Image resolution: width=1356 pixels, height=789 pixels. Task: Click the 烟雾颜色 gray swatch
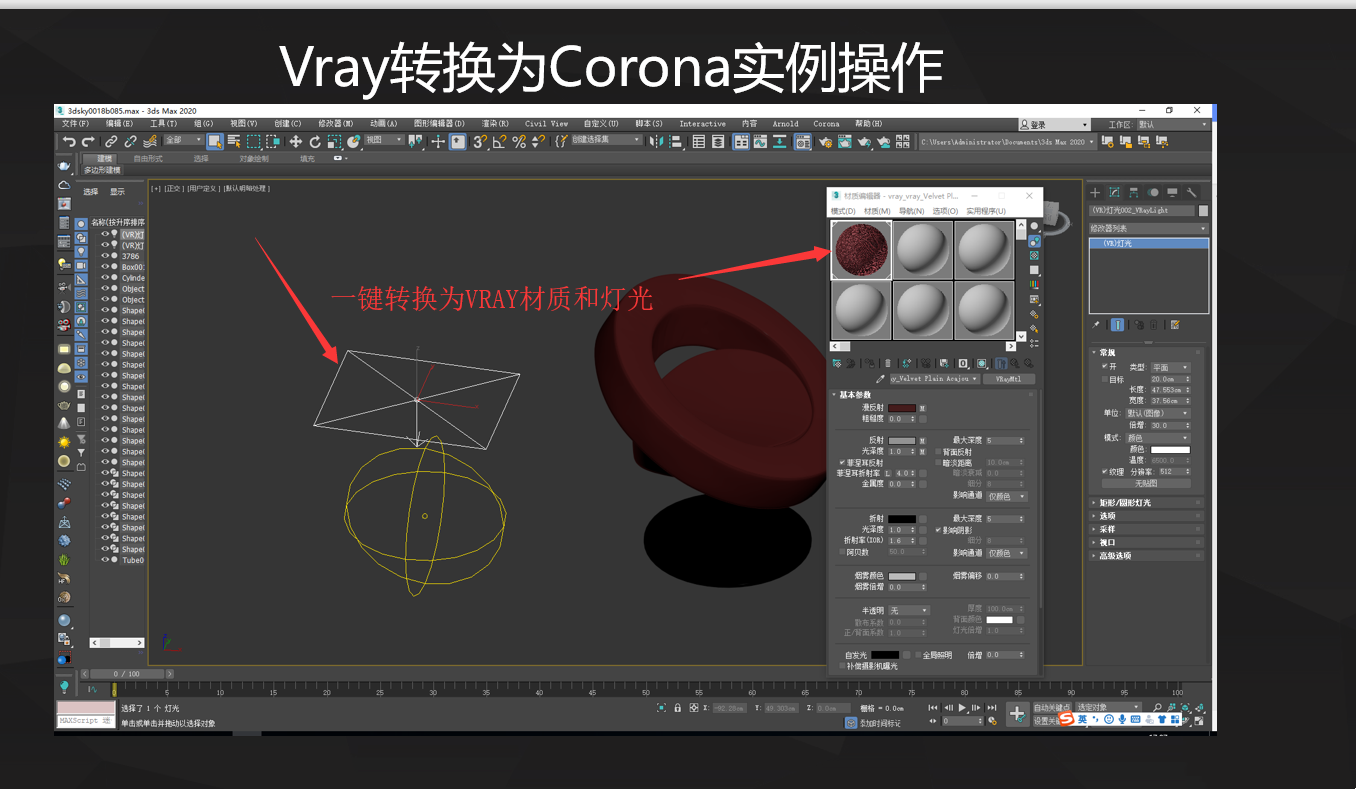click(902, 576)
